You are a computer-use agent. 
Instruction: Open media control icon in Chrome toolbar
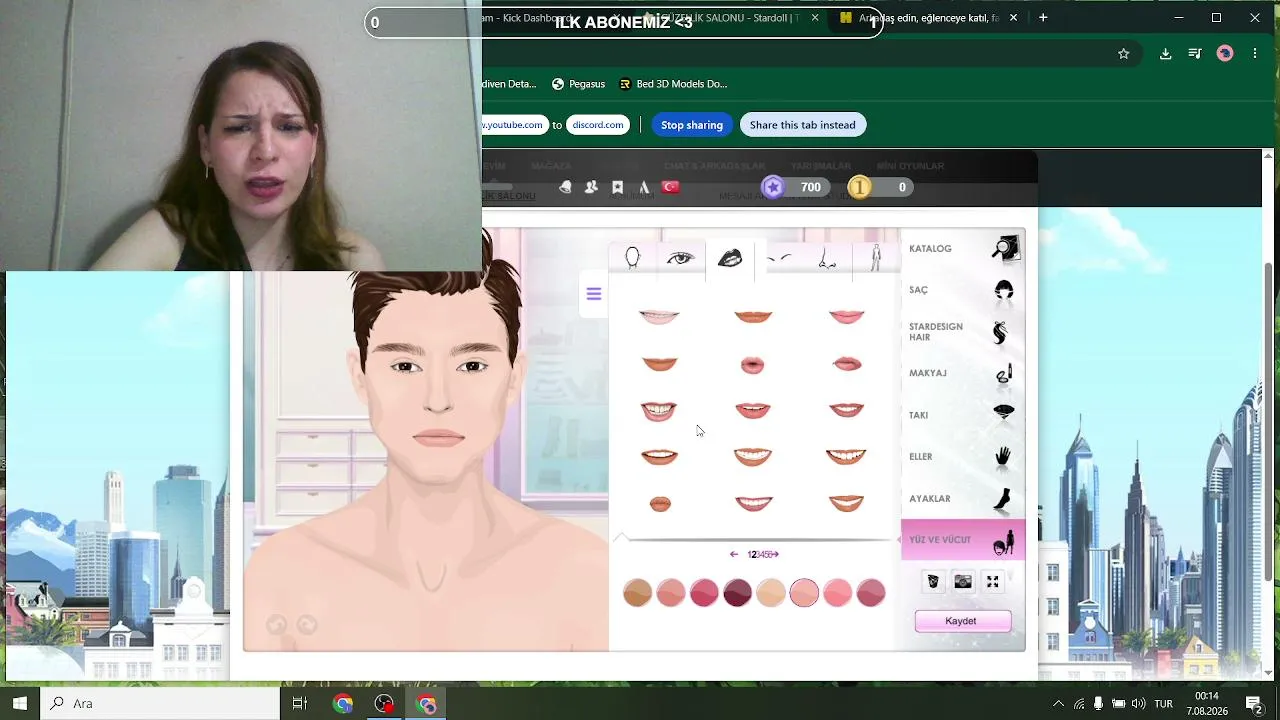(1195, 54)
